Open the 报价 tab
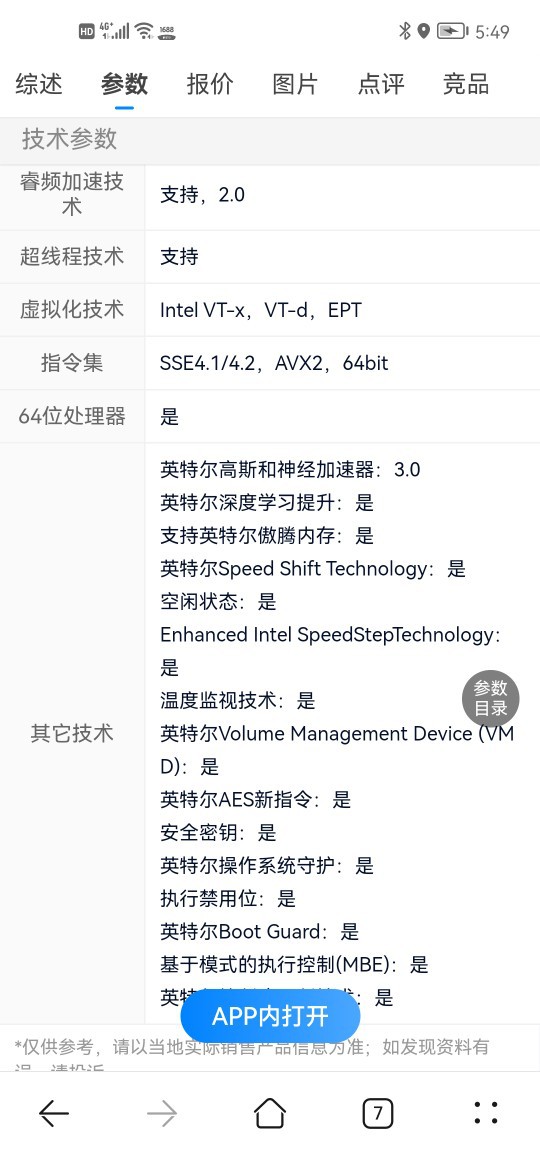540x1155 pixels. pyautogui.click(x=210, y=84)
